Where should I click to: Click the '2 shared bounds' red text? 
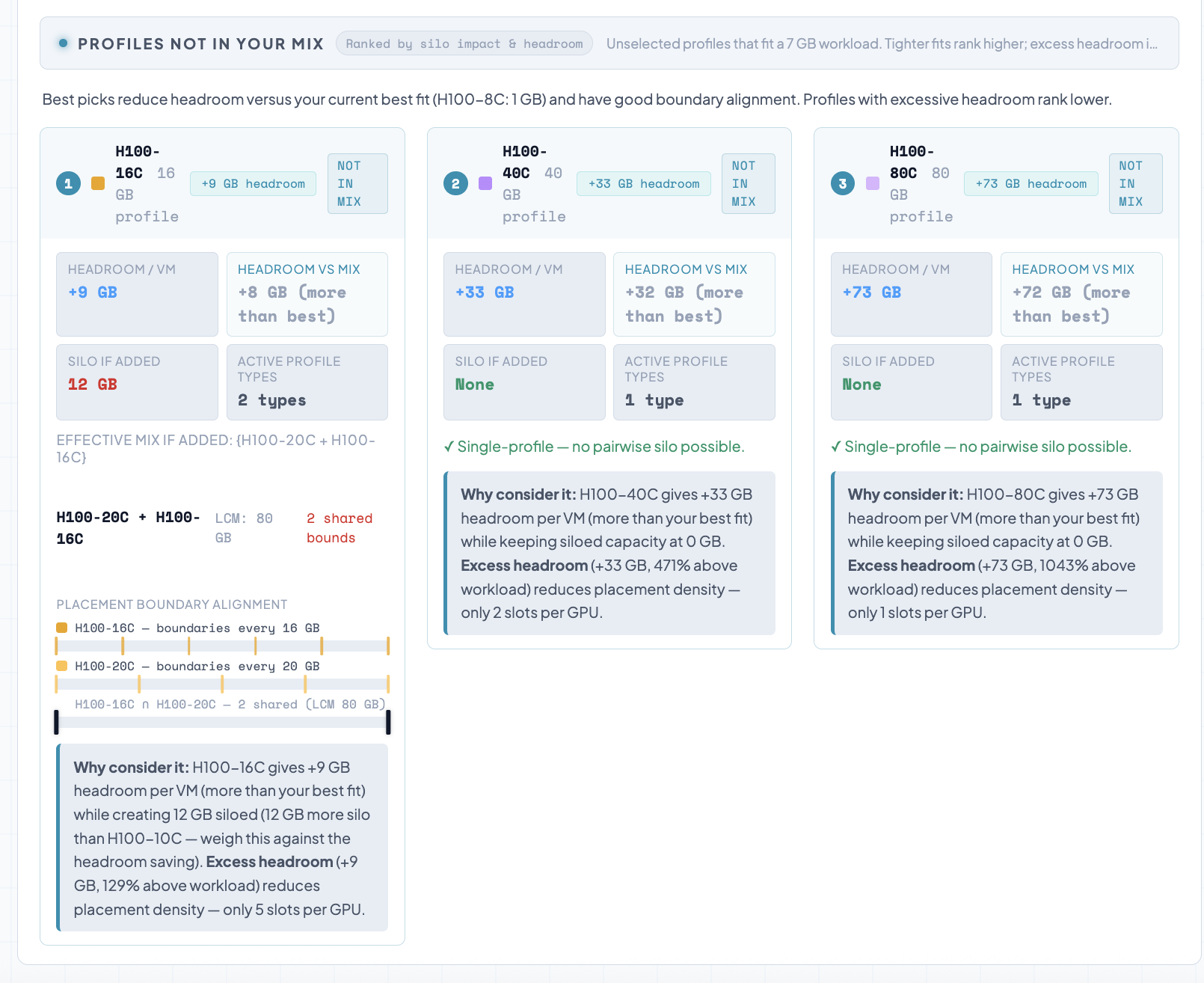tap(339, 528)
